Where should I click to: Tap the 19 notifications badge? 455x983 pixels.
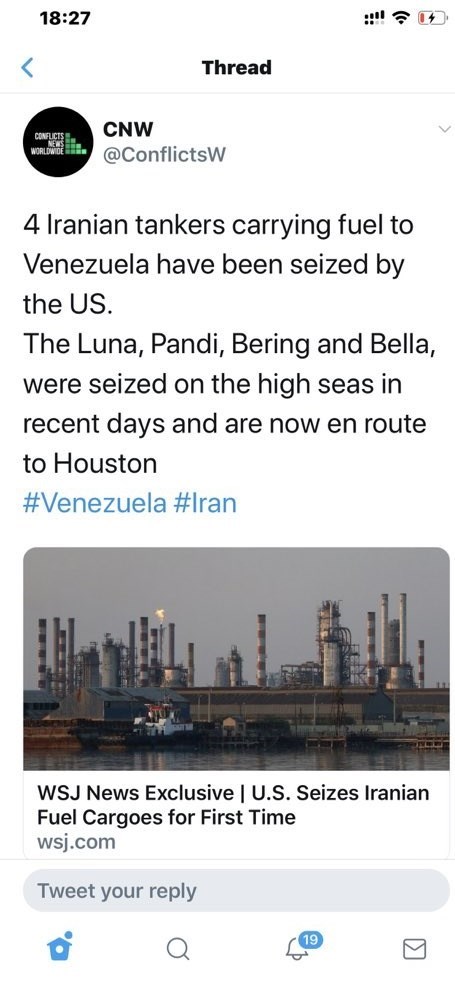point(308,939)
